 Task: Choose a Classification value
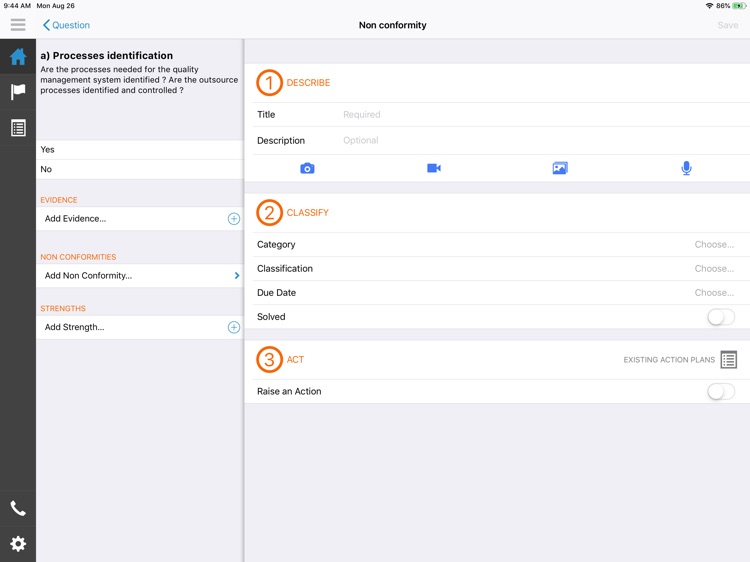[x=713, y=269]
